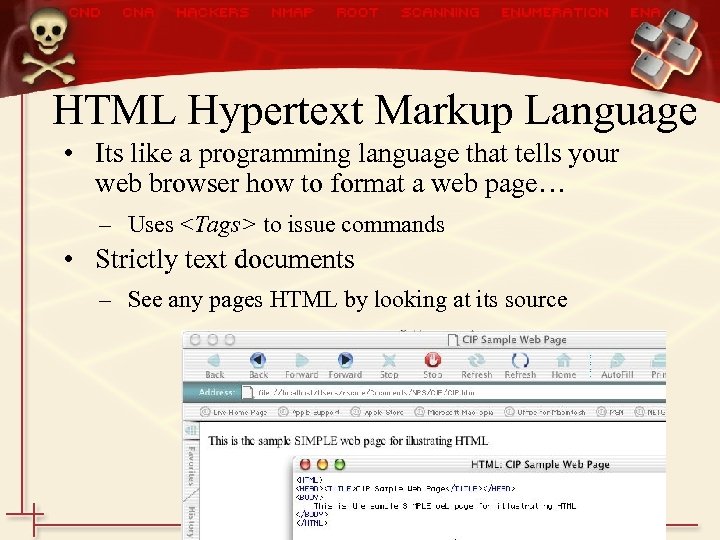Image resolution: width=720 pixels, height=540 pixels.
Task: Click the HTML: CIP Sample Web Page source title
Action: coord(540,465)
